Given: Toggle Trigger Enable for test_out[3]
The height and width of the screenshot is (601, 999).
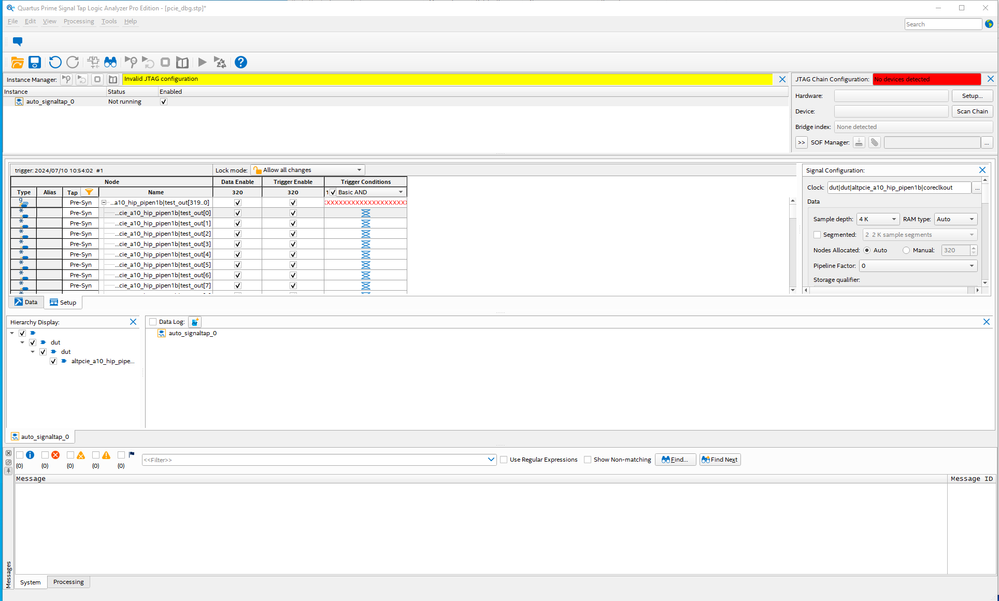Looking at the screenshot, I should tap(293, 244).
